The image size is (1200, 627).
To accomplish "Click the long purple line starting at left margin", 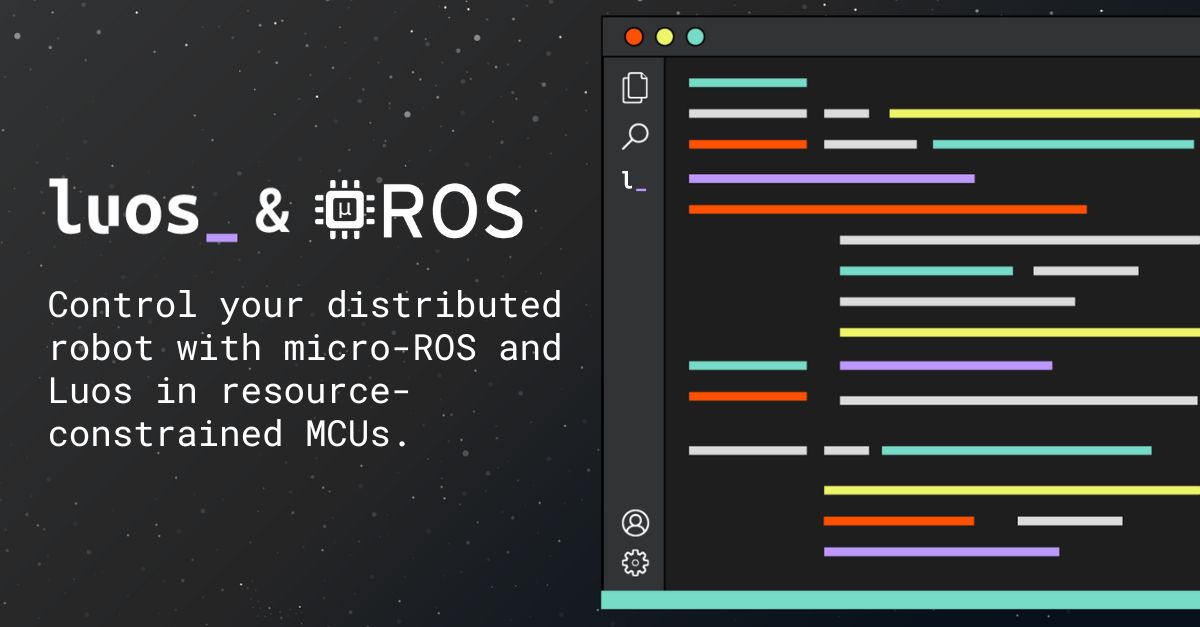I will pyautogui.click(x=831, y=179).
